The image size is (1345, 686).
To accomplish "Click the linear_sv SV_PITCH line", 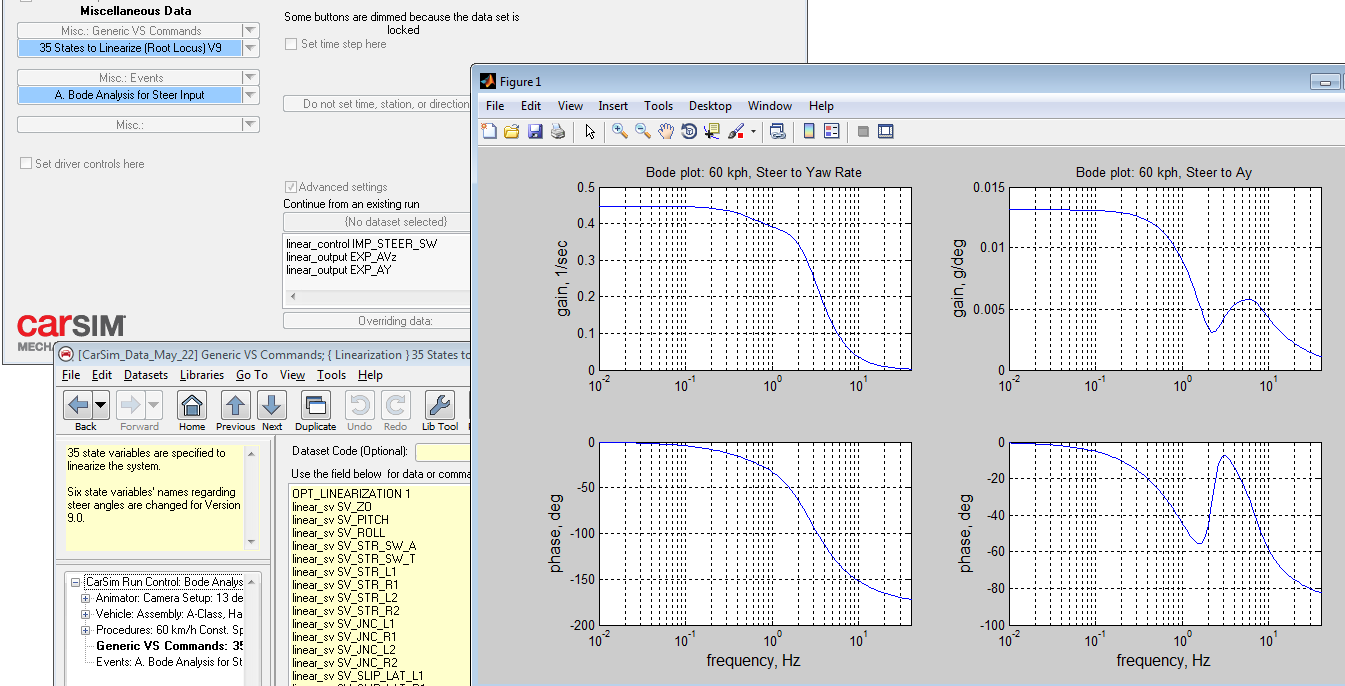I will point(340,520).
